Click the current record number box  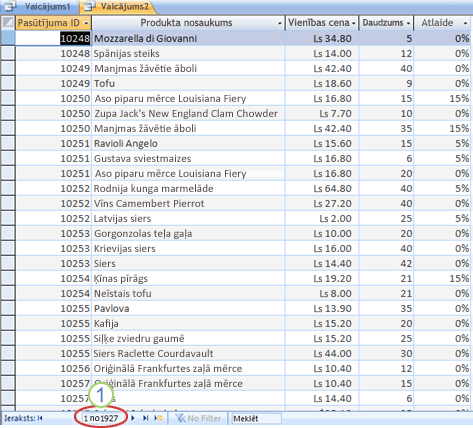(101, 418)
